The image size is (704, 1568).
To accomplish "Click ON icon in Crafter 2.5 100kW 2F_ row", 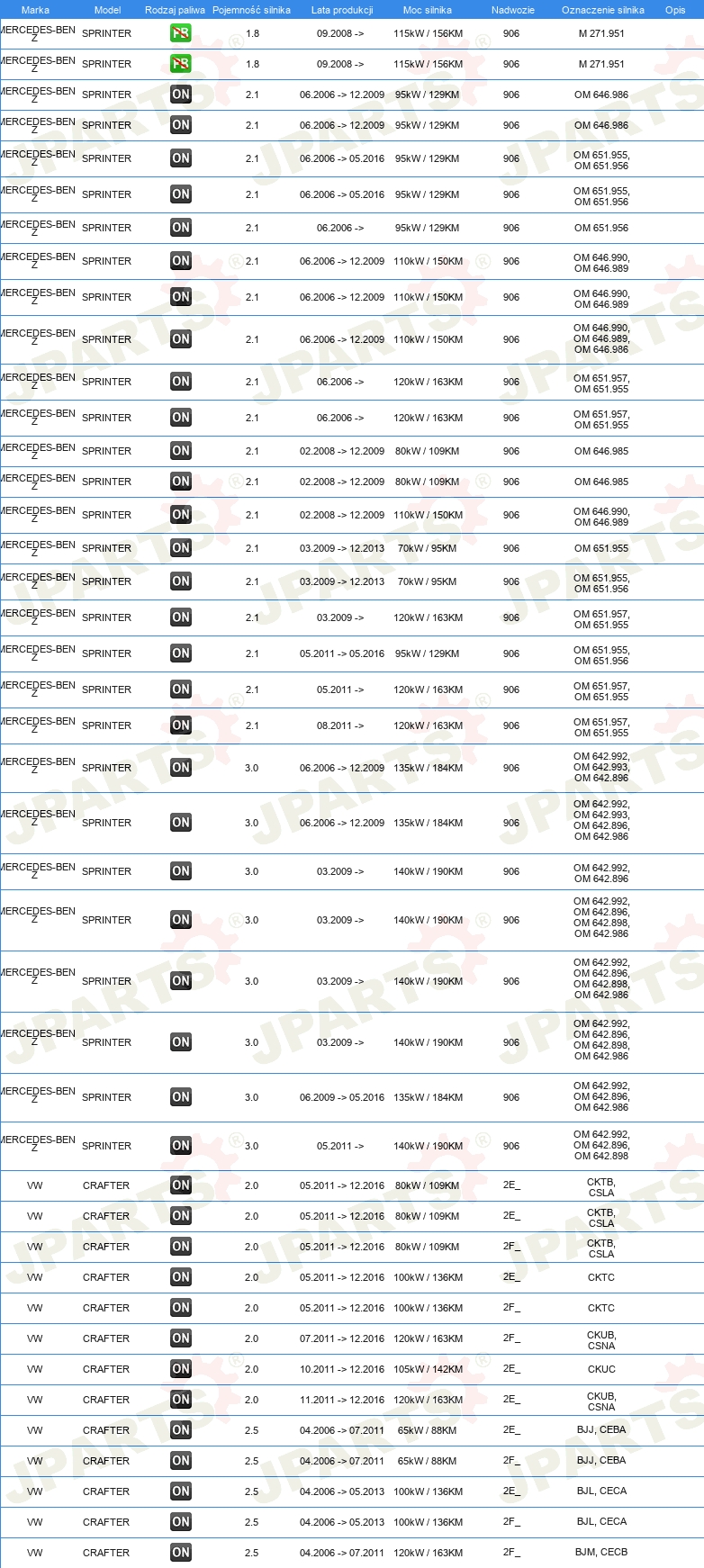I will 181,1522.
